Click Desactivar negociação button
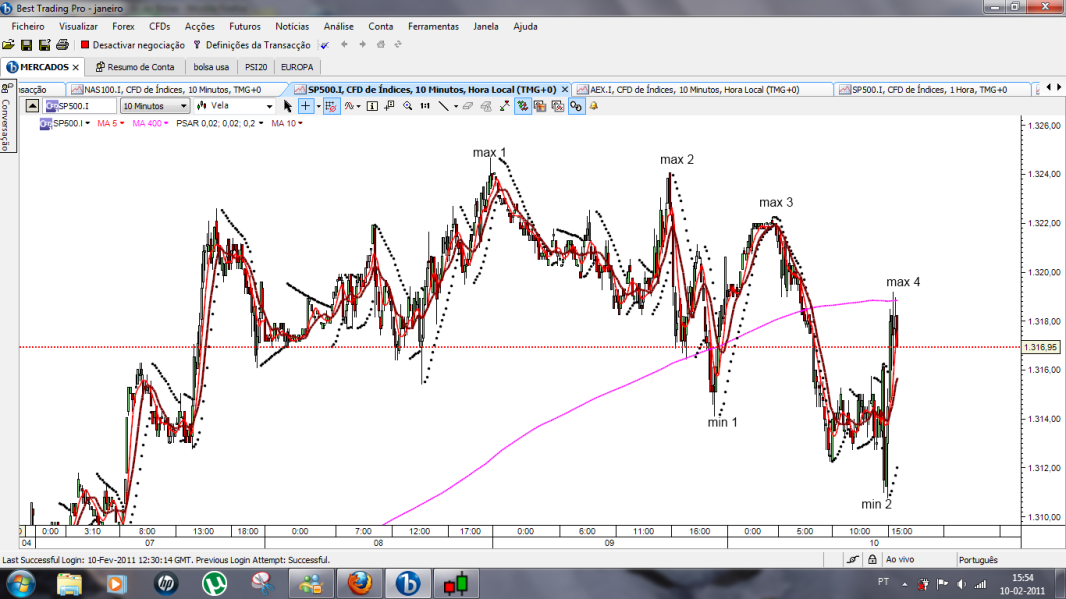This screenshot has width=1066, height=599. tap(133, 45)
